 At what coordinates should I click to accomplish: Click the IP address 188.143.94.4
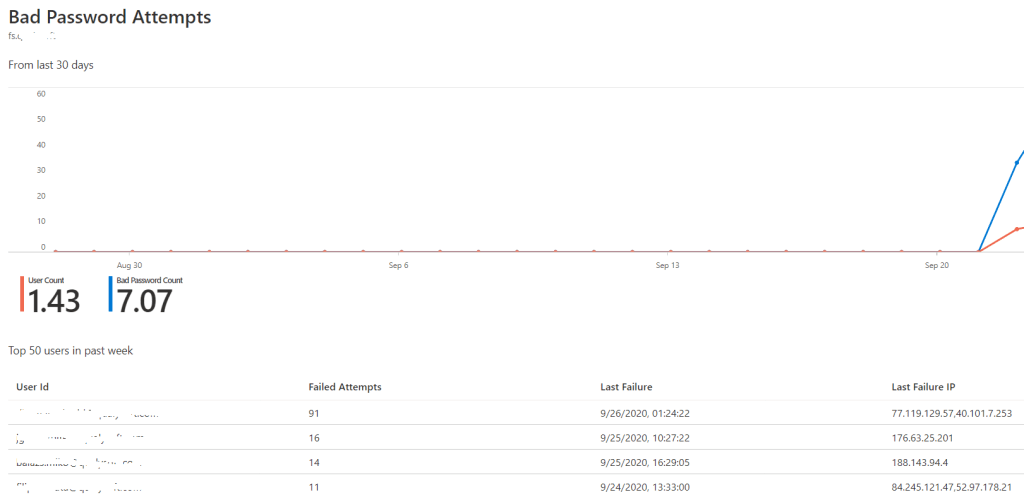click(925, 463)
